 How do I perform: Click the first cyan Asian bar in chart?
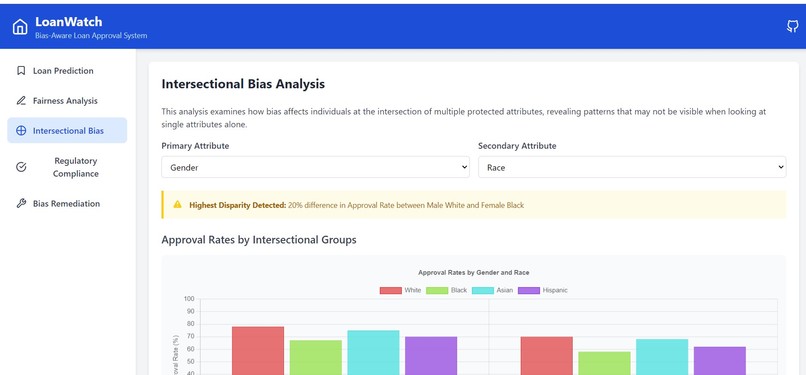tap(373, 352)
